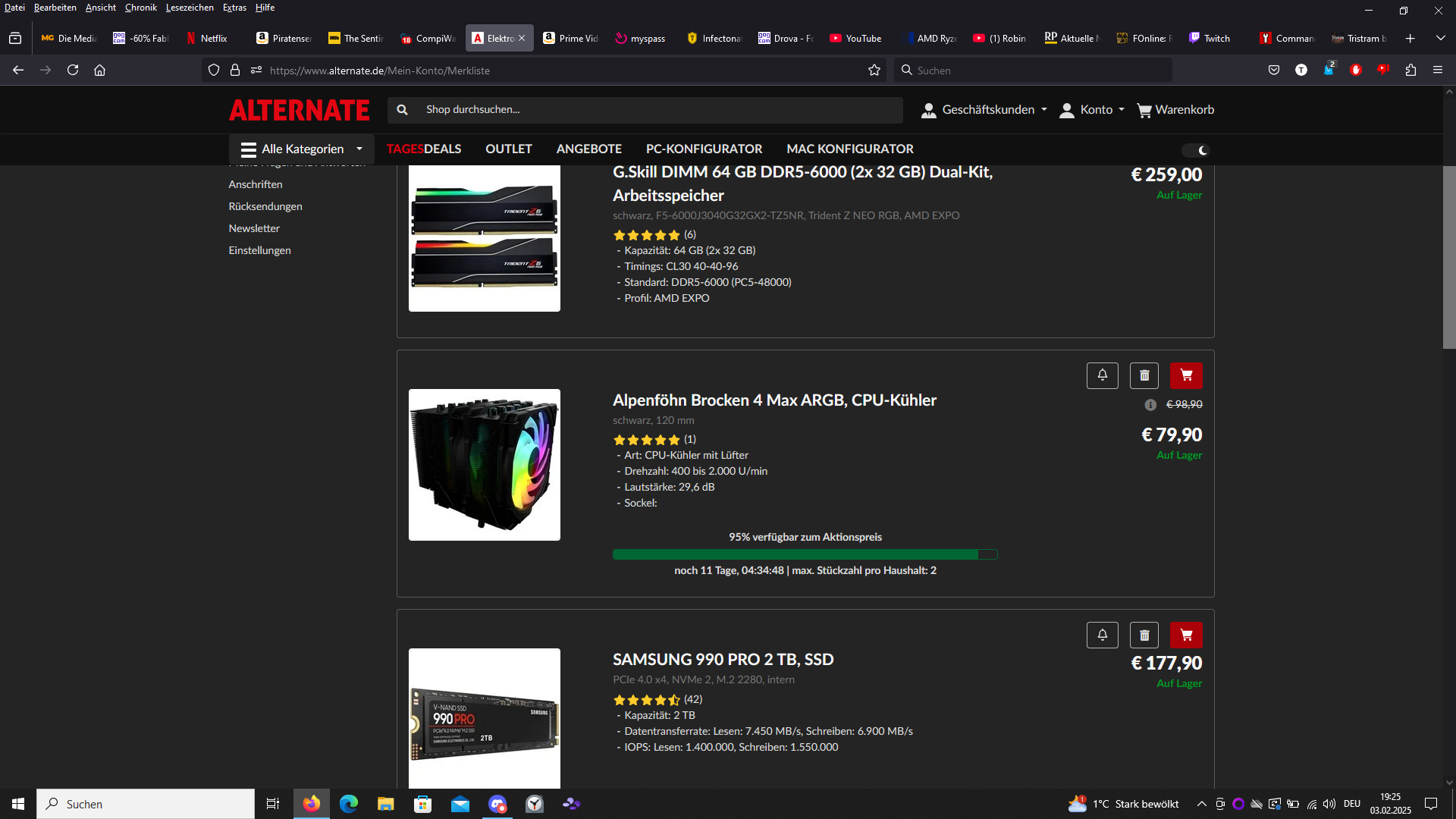Add SAMSUNG 990 PRO SSD to cart

1186,635
